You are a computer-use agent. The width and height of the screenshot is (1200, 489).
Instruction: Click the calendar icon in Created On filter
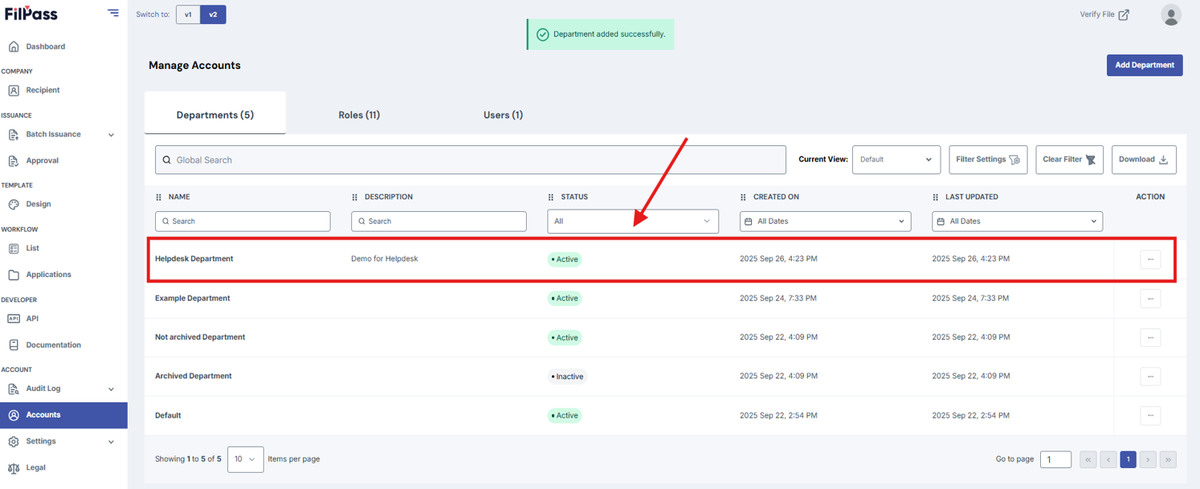tap(749, 221)
